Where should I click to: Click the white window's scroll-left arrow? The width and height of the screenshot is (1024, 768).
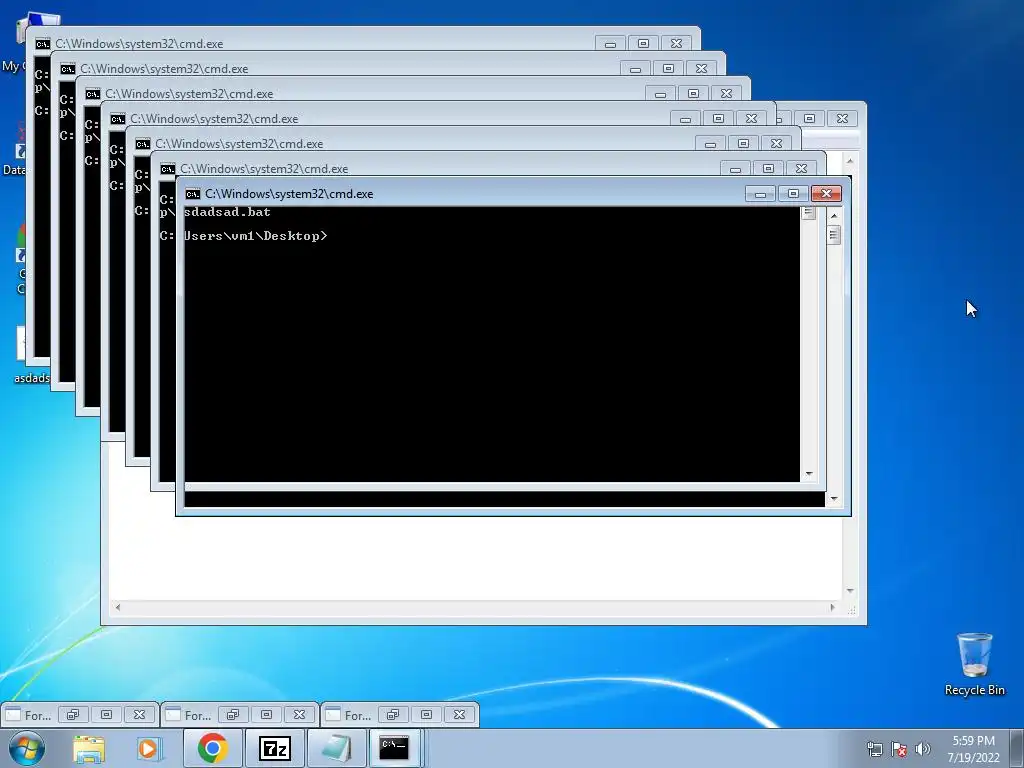(x=118, y=607)
